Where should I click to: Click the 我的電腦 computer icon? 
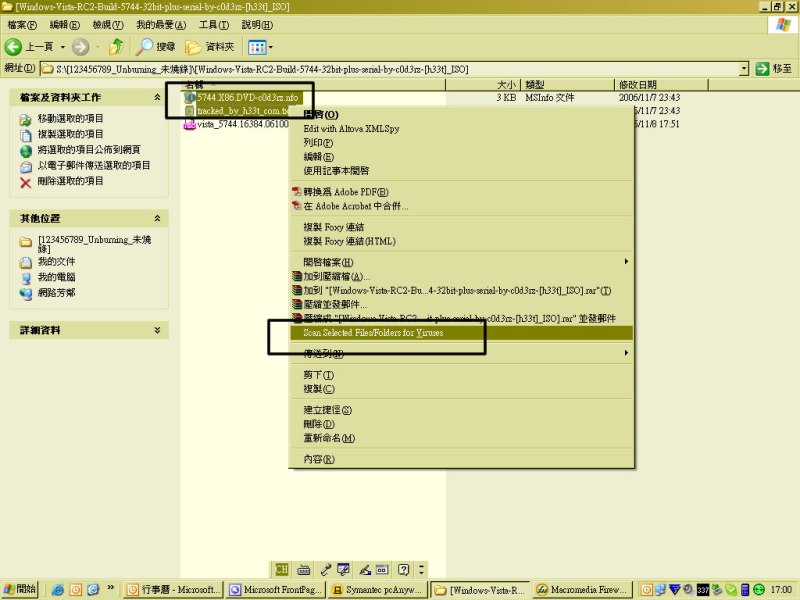[x=26, y=278]
